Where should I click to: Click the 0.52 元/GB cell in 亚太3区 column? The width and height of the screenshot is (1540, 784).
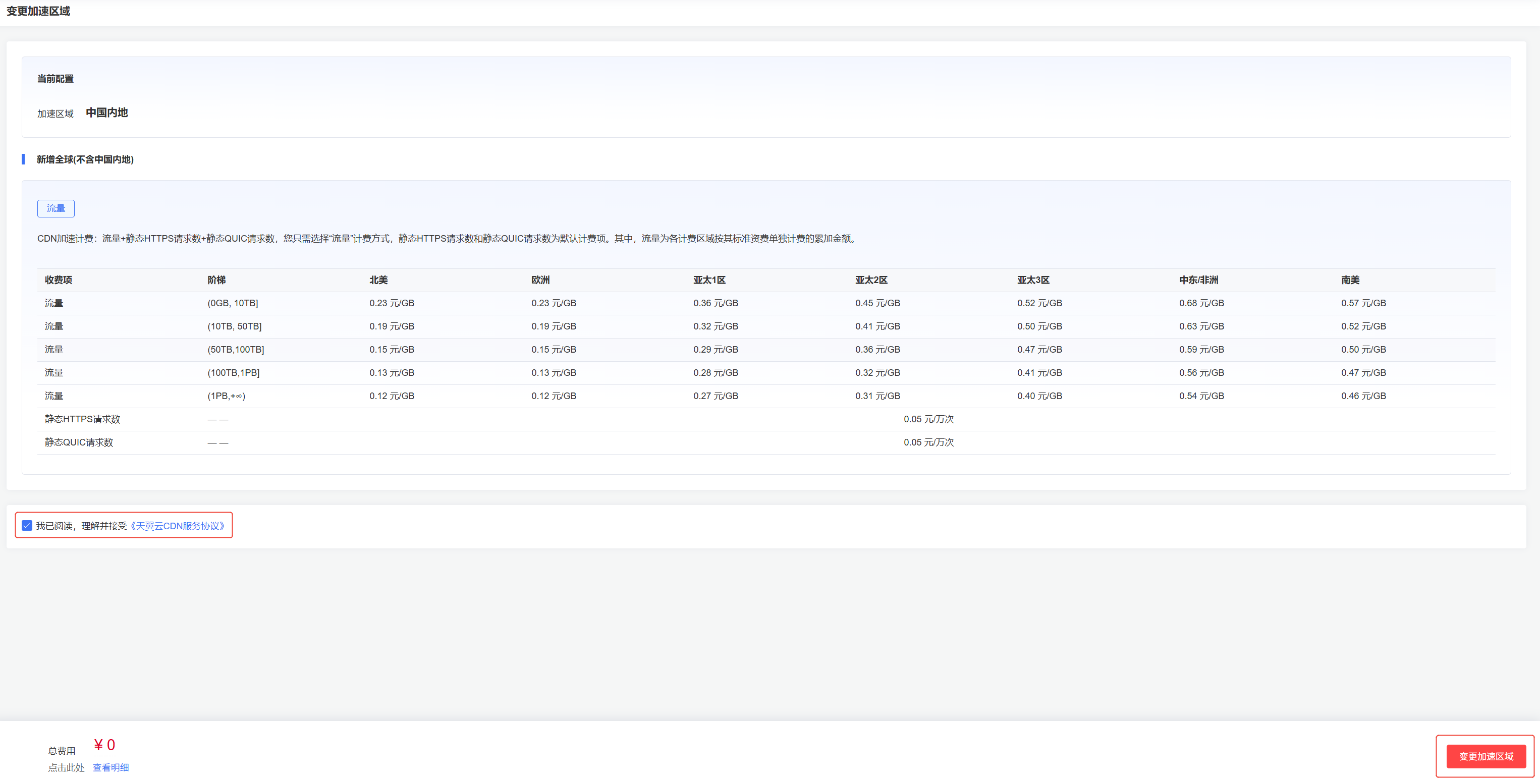pos(1039,303)
